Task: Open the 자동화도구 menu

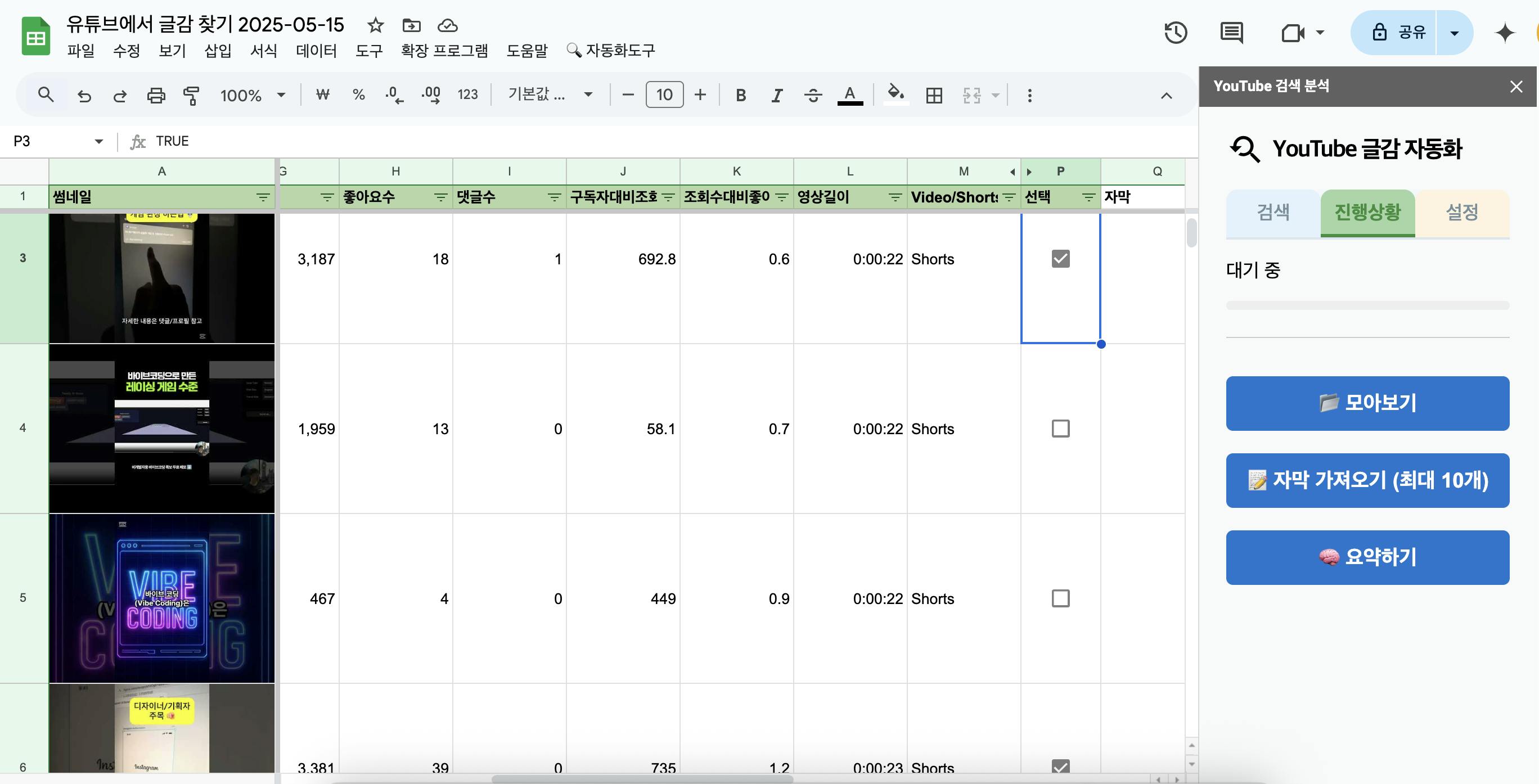Action: point(610,51)
